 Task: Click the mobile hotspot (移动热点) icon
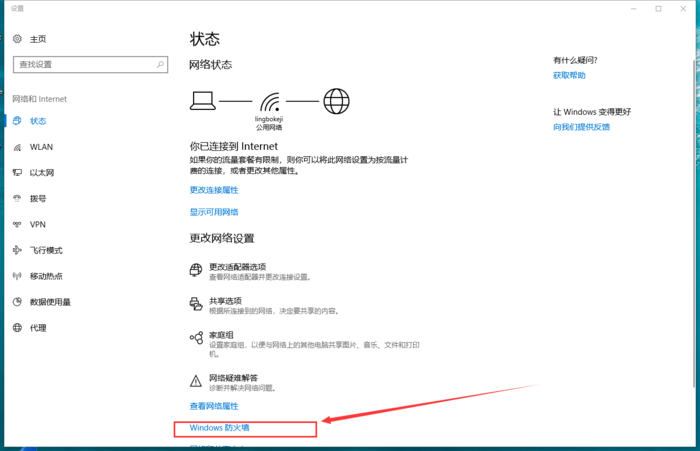click(17, 276)
